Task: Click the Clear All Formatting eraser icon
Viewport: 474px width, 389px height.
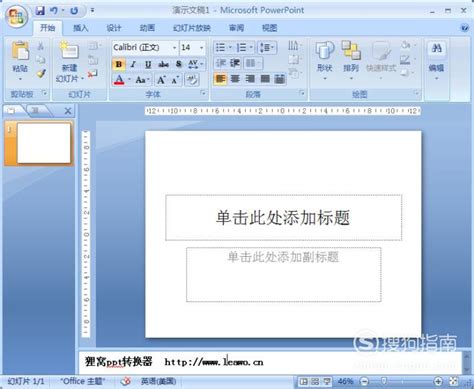Action: (x=192, y=80)
